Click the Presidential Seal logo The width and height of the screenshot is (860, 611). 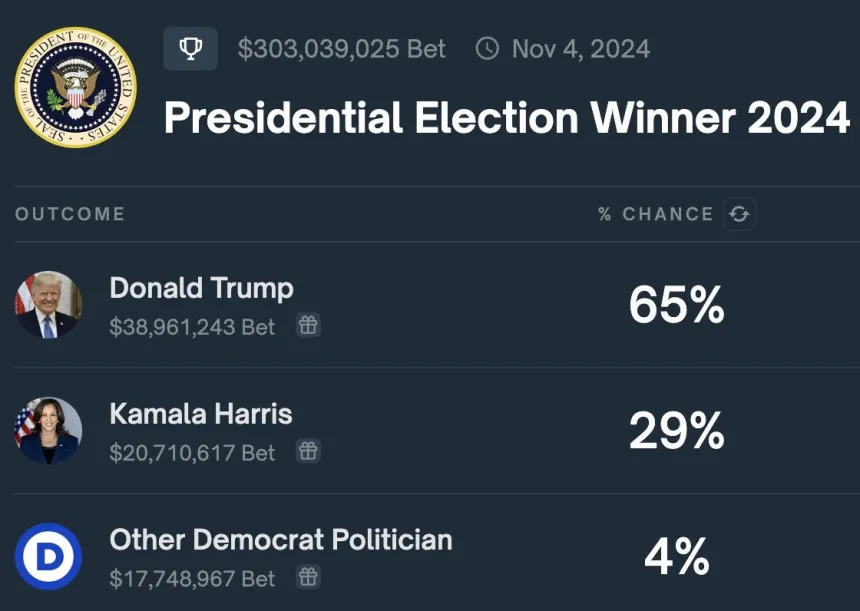point(76,89)
